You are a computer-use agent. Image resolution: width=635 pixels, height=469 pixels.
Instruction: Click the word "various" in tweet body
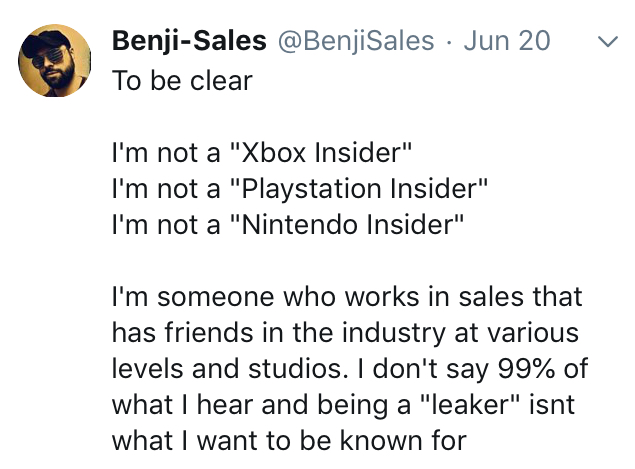[x=533, y=333]
